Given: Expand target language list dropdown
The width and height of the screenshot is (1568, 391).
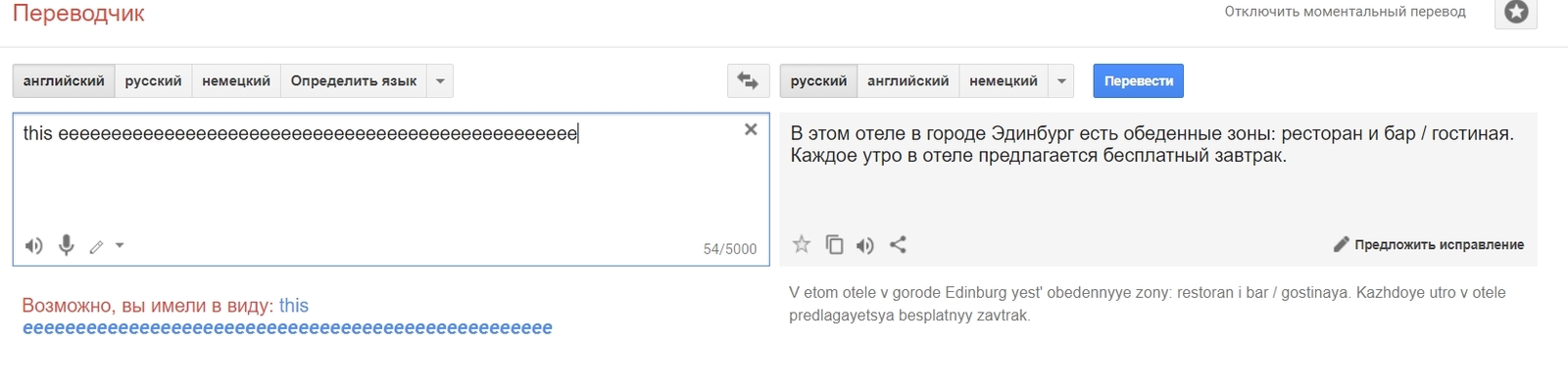Looking at the screenshot, I should (1061, 81).
